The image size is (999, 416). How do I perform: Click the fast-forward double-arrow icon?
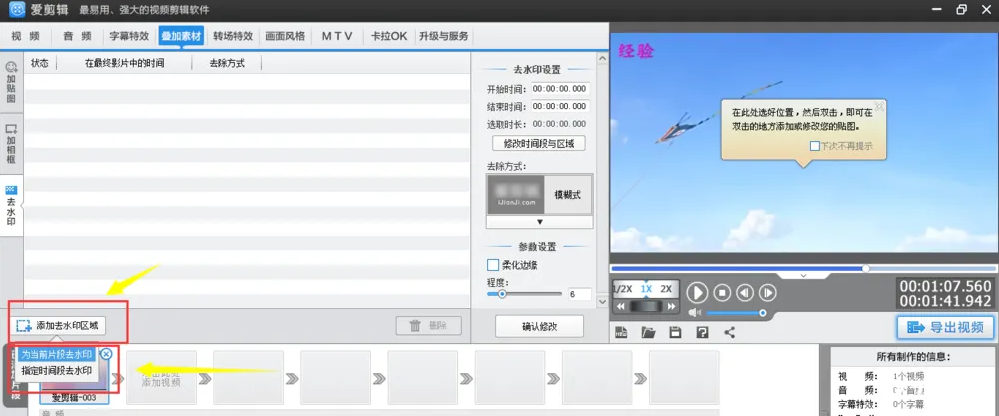click(x=671, y=306)
